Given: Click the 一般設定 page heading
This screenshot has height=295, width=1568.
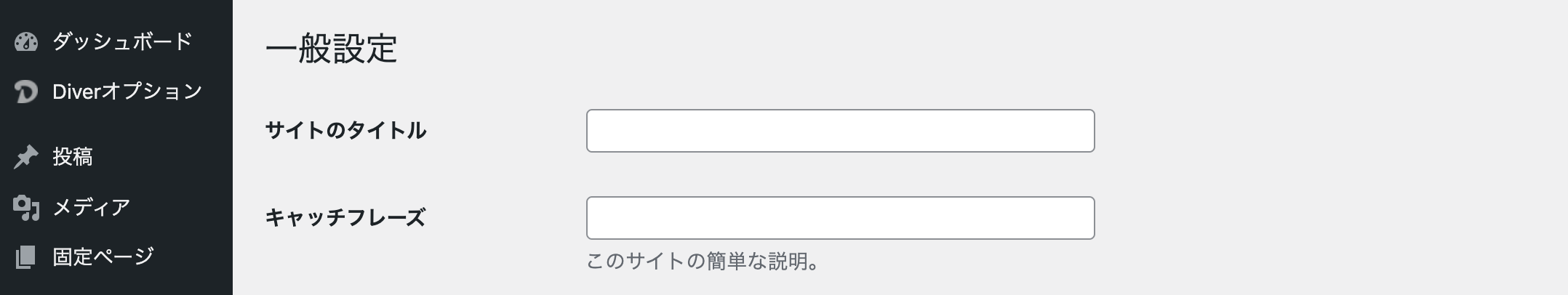Looking at the screenshot, I should (332, 49).
